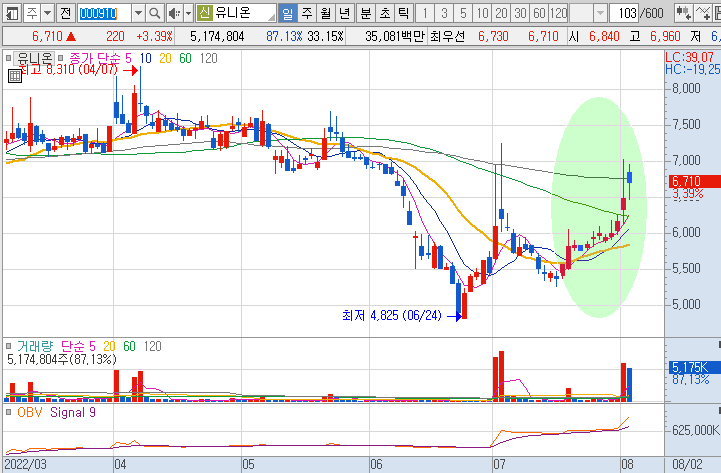Click the 유니온 chart legend label
721x473 pixels.
(x=34, y=58)
